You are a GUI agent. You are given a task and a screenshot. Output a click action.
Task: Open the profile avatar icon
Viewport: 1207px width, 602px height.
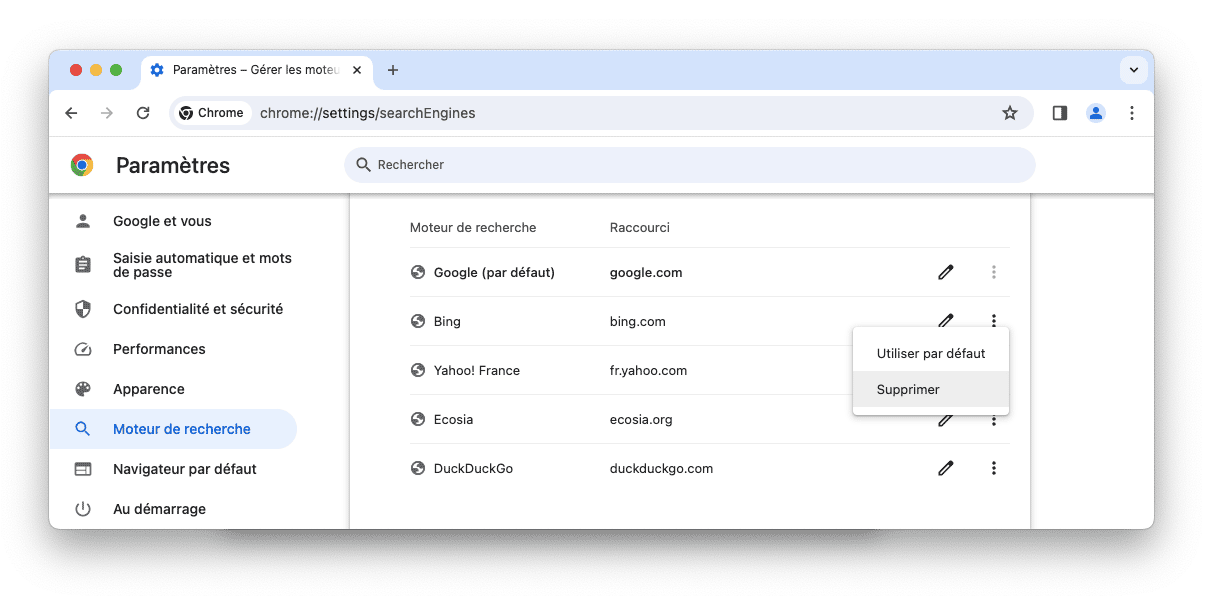[x=1096, y=113]
